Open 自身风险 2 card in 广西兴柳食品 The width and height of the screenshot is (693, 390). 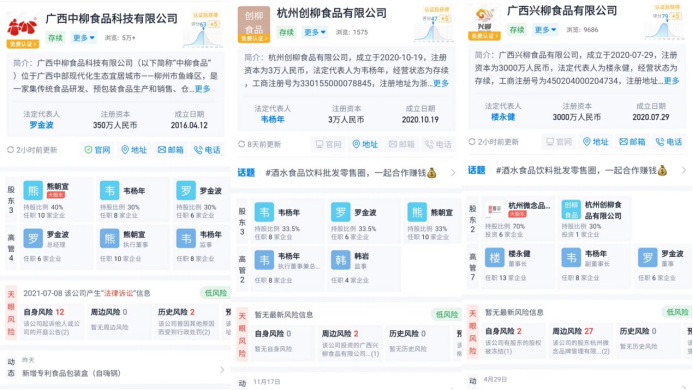513,341
